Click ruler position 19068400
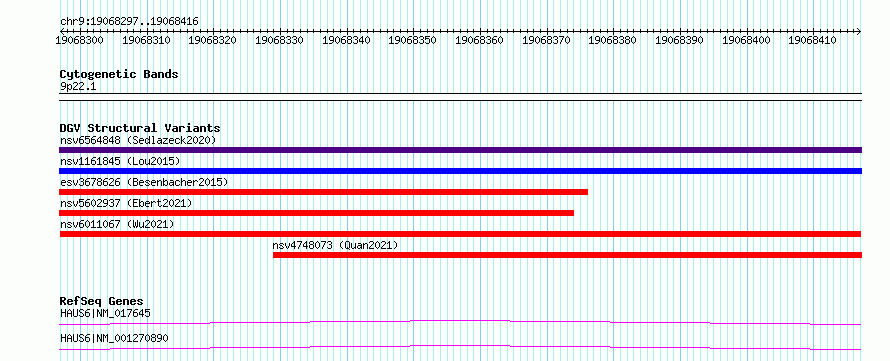Image resolution: width=890 pixels, height=361 pixels. point(745,40)
